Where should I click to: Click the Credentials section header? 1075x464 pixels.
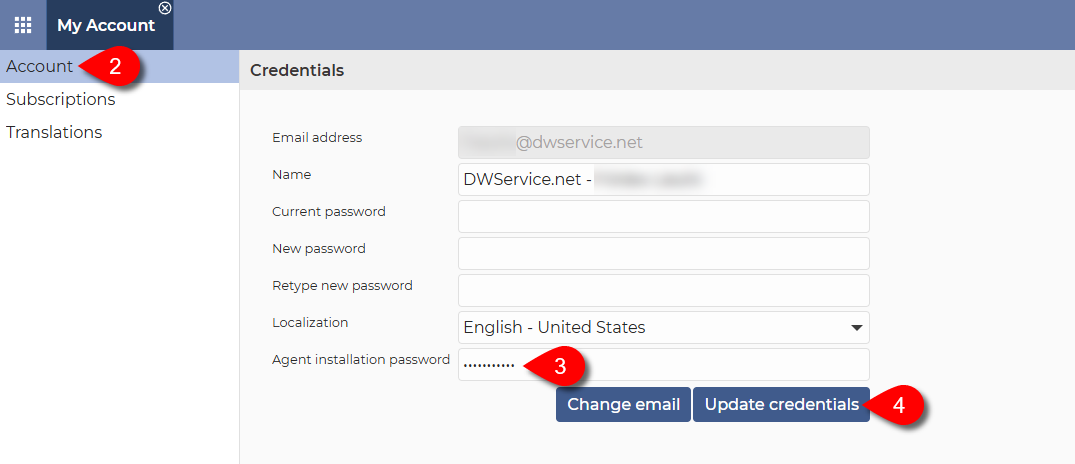297,70
